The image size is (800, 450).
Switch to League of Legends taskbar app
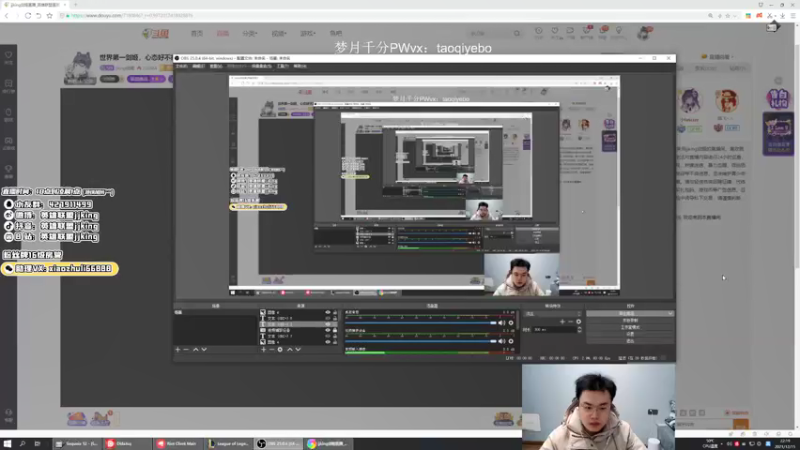[228, 444]
